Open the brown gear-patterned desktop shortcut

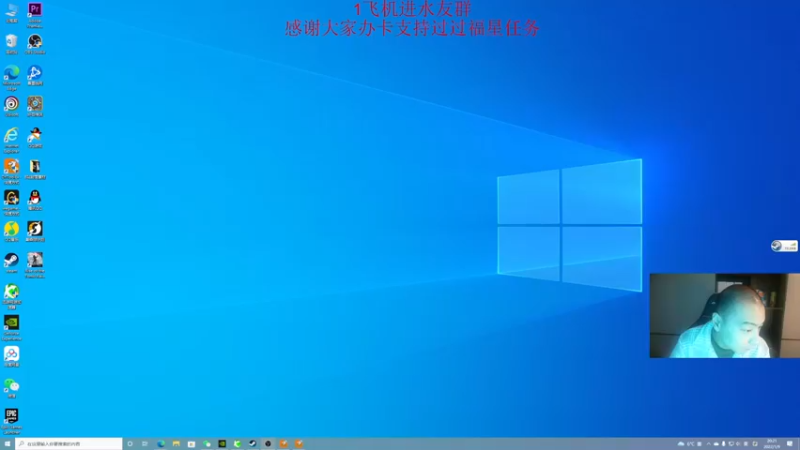(x=35, y=106)
